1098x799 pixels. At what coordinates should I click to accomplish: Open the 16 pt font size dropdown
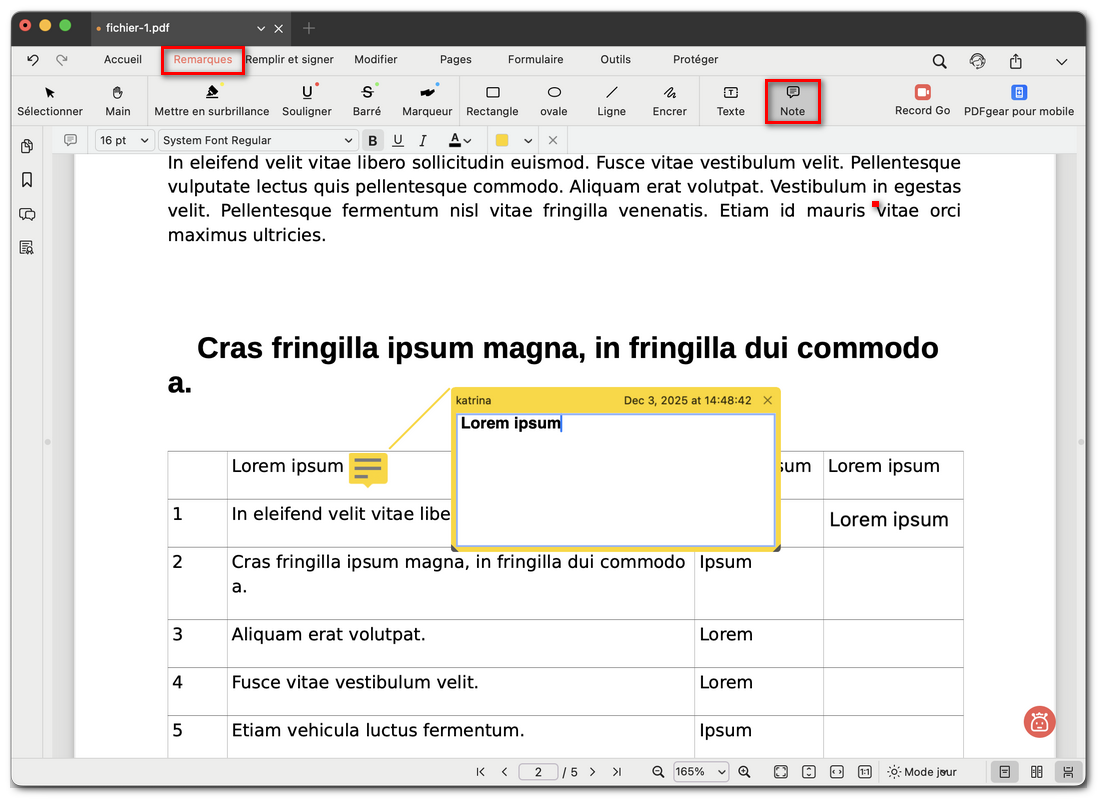point(124,141)
